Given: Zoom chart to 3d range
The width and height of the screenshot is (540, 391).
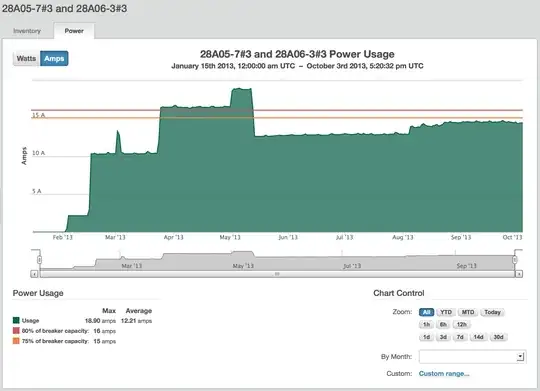Looking at the screenshot, I should tap(443, 337).
